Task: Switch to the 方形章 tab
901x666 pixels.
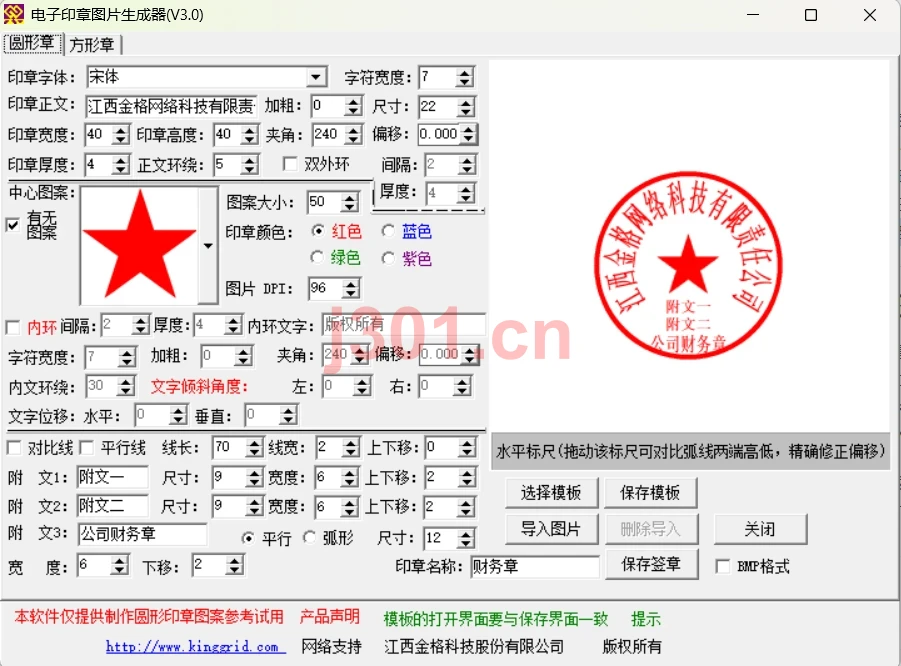Action: pyautogui.click(x=92, y=44)
